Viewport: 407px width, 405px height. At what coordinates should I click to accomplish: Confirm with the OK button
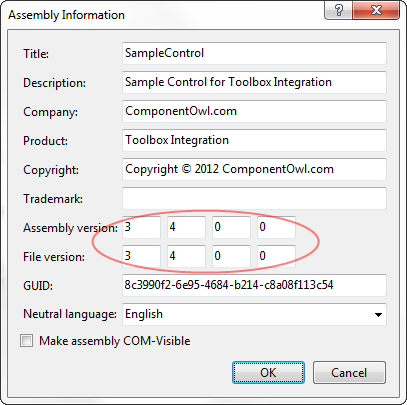[x=268, y=372]
